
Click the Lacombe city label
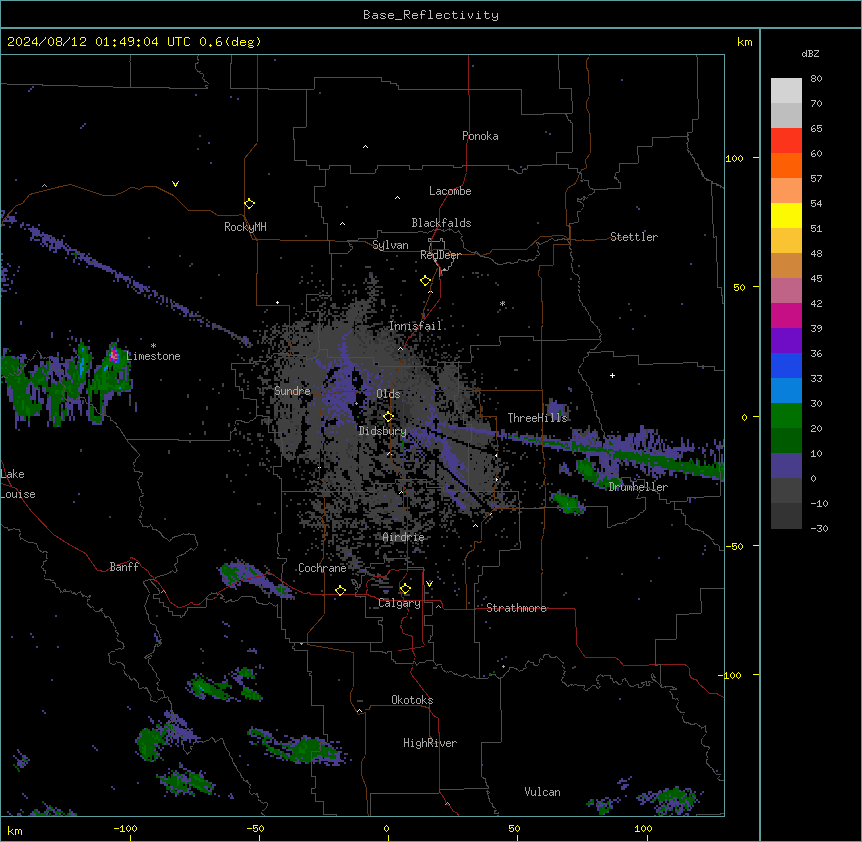(x=450, y=191)
